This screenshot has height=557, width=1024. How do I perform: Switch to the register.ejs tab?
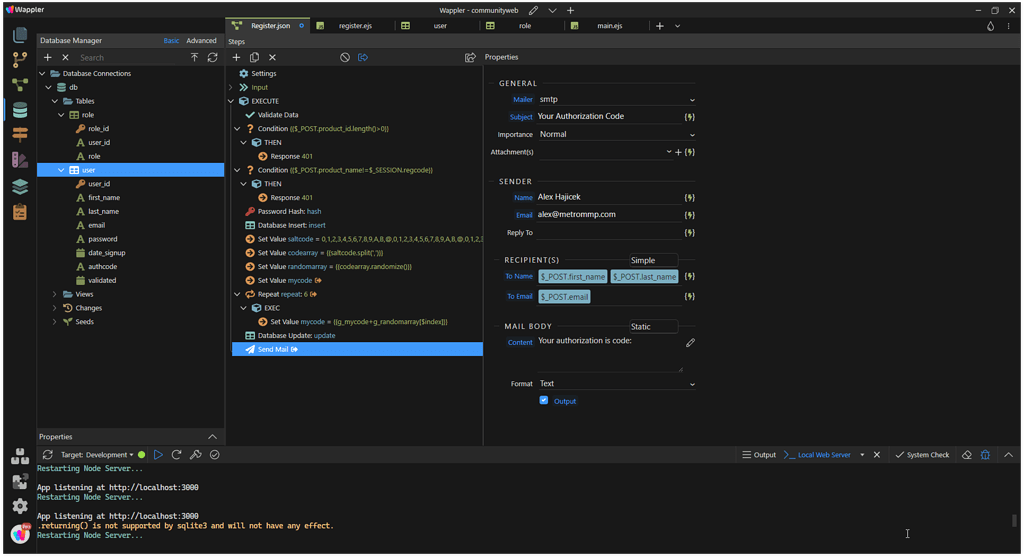[355, 26]
